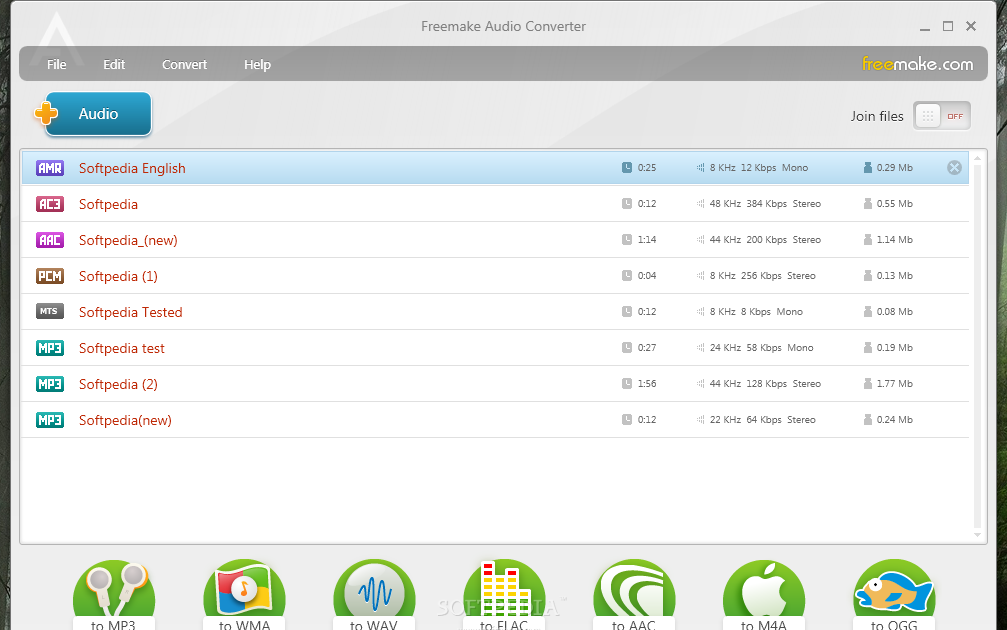Select the file named Softpedia_(new)

click(x=128, y=240)
